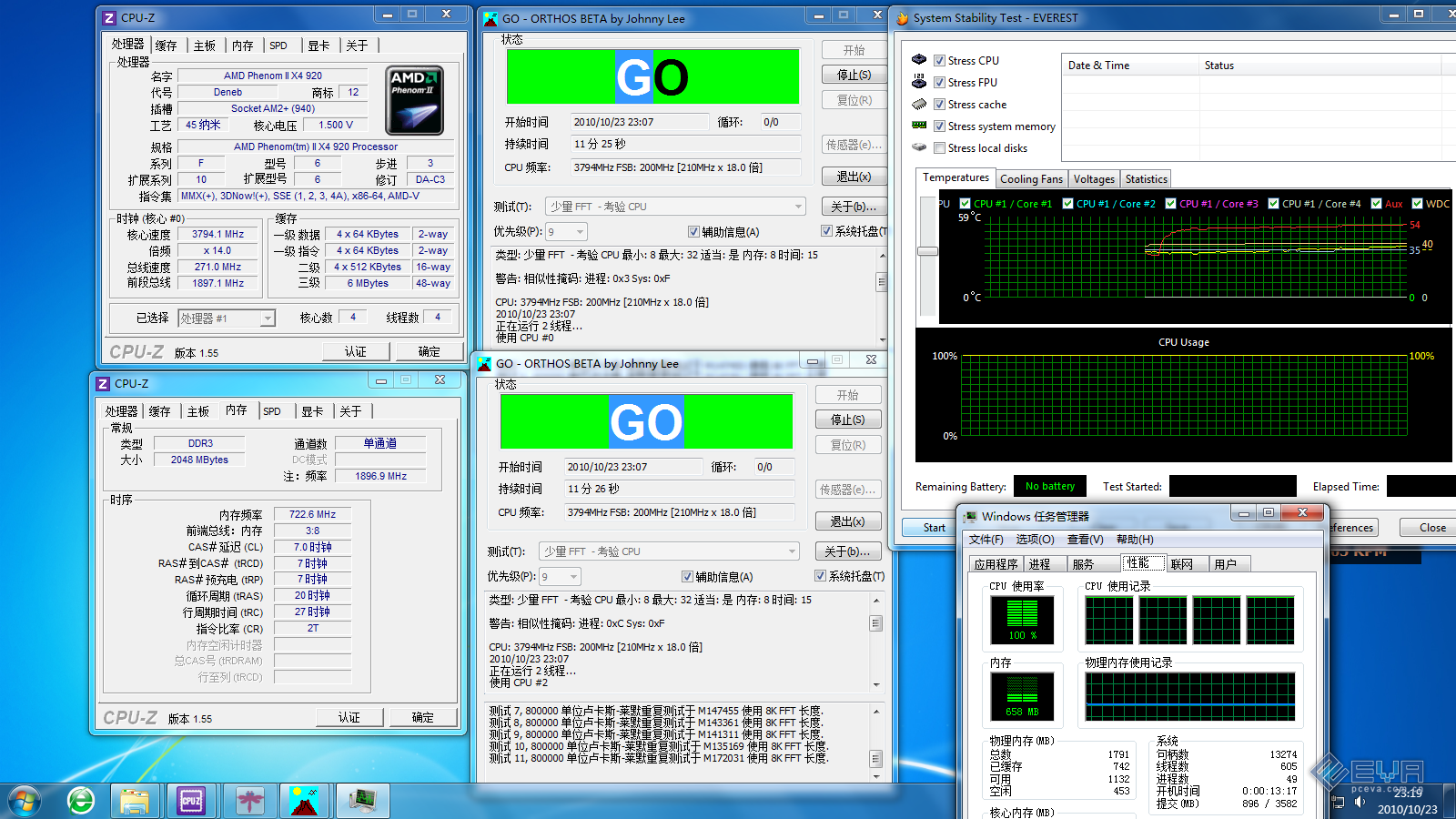Uncheck the Stress cache option

pos(939,105)
